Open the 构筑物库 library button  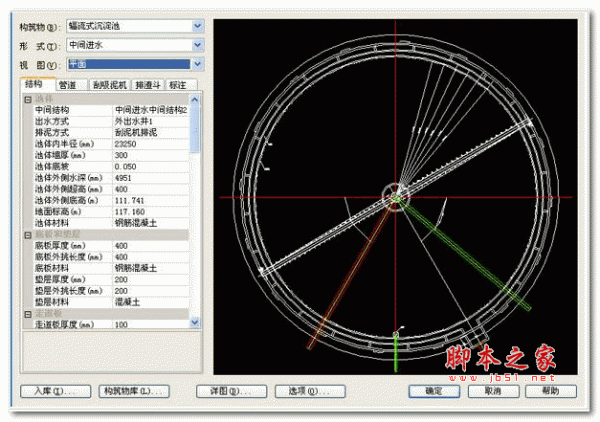(133, 389)
